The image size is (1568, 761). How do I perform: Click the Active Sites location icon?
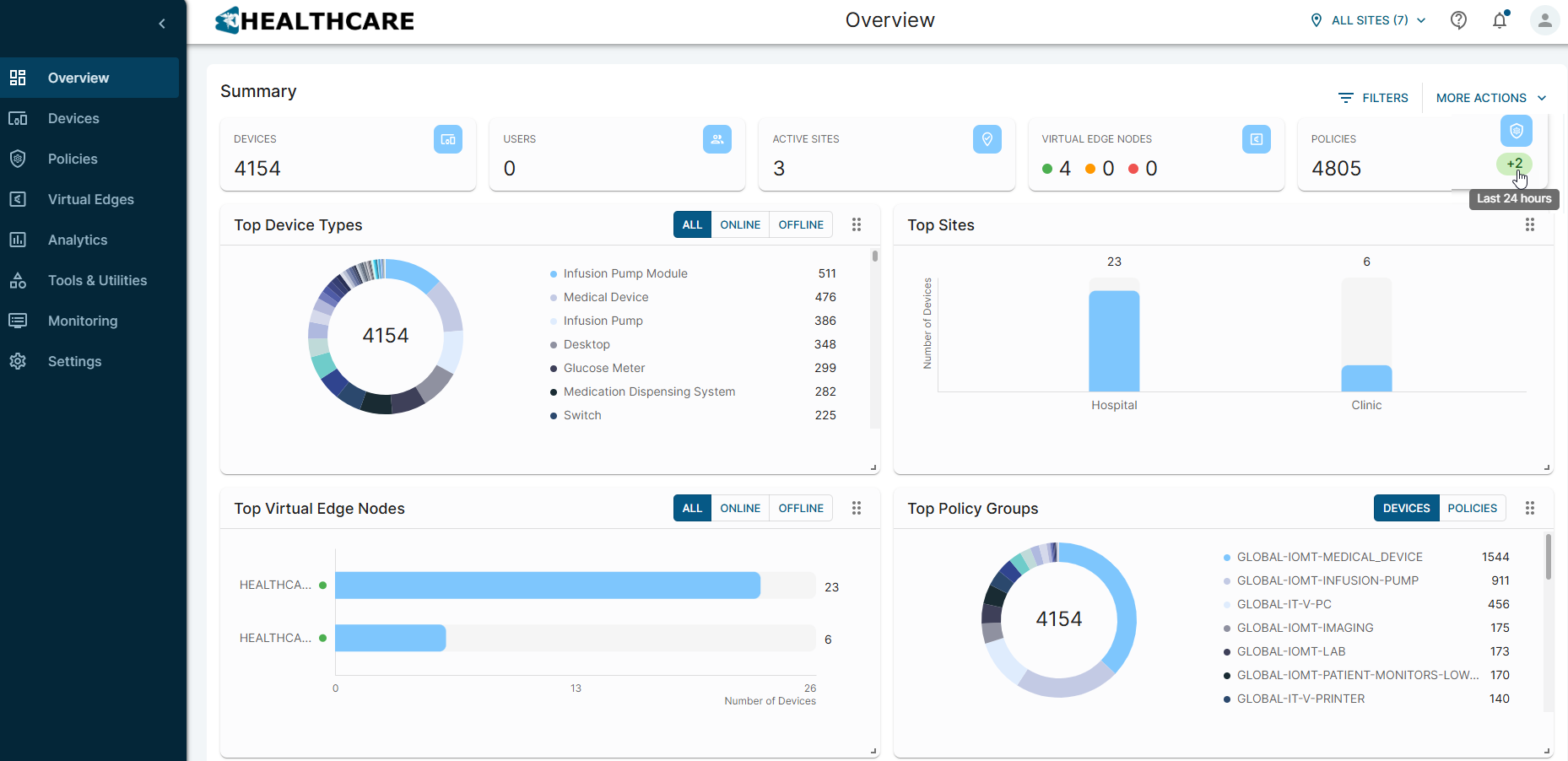click(x=987, y=139)
